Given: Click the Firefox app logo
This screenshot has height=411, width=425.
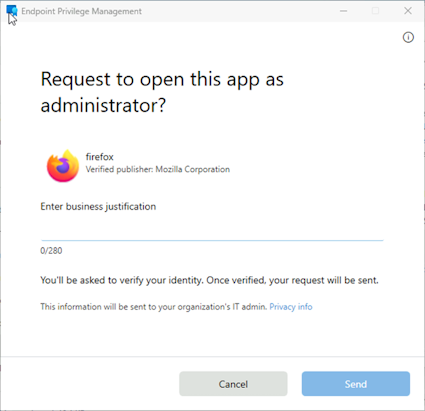Looking at the screenshot, I should [x=63, y=166].
